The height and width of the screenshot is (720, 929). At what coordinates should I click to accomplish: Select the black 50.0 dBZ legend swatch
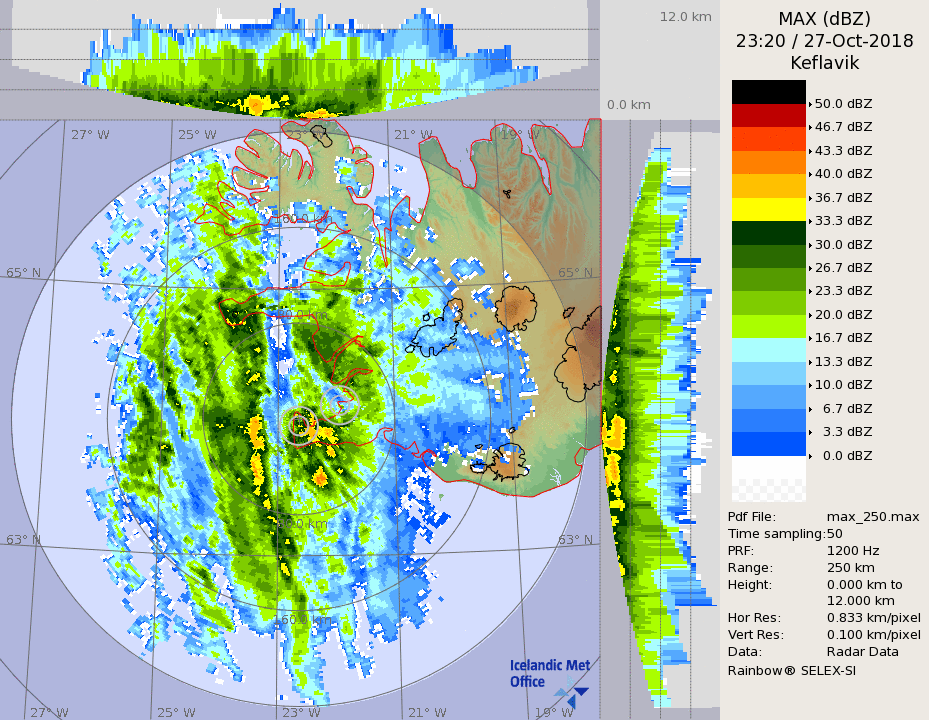[768, 92]
